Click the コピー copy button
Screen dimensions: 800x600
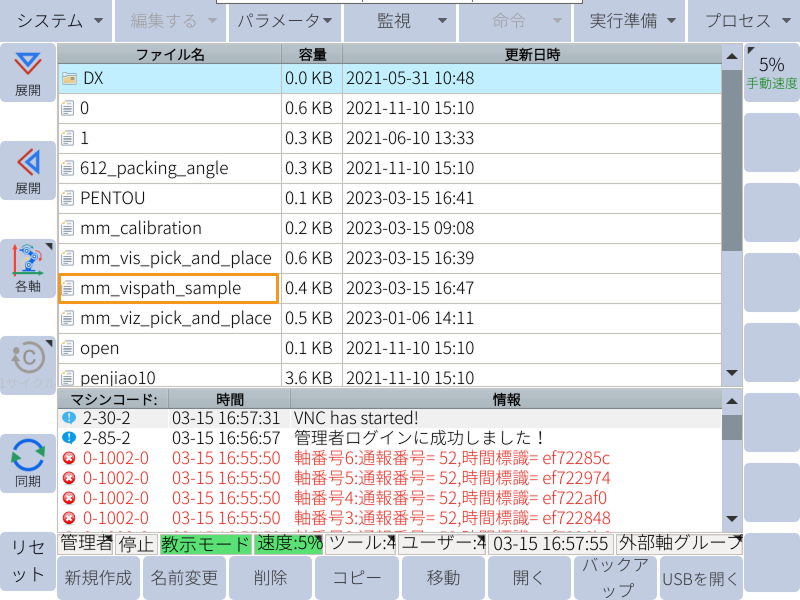click(x=357, y=578)
